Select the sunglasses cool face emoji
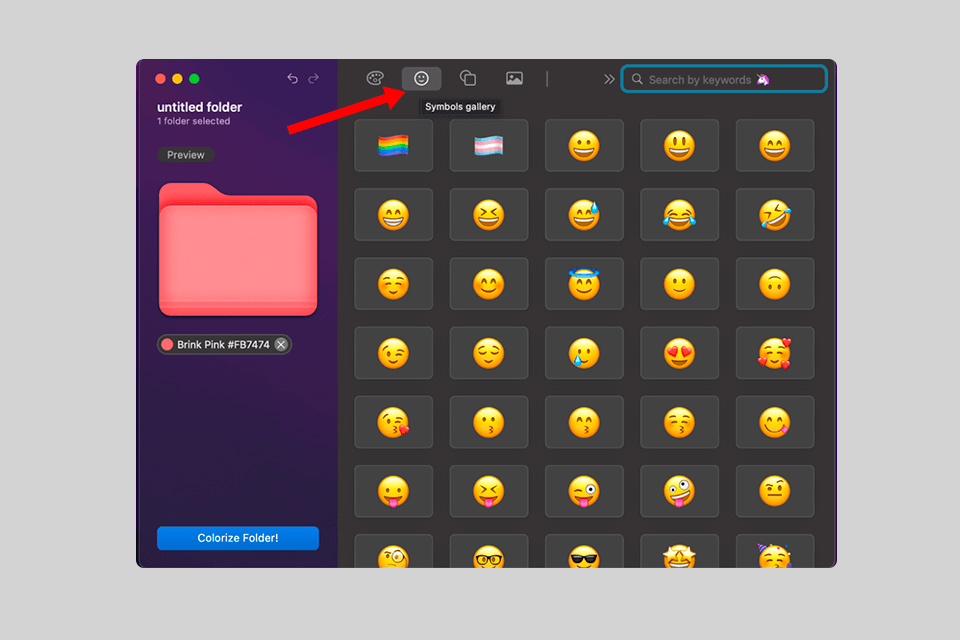Image resolution: width=960 pixels, height=640 pixels. 584,552
